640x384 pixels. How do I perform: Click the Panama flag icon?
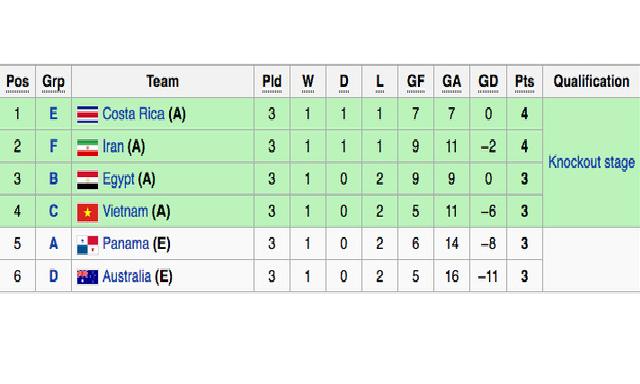coord(87,244)
